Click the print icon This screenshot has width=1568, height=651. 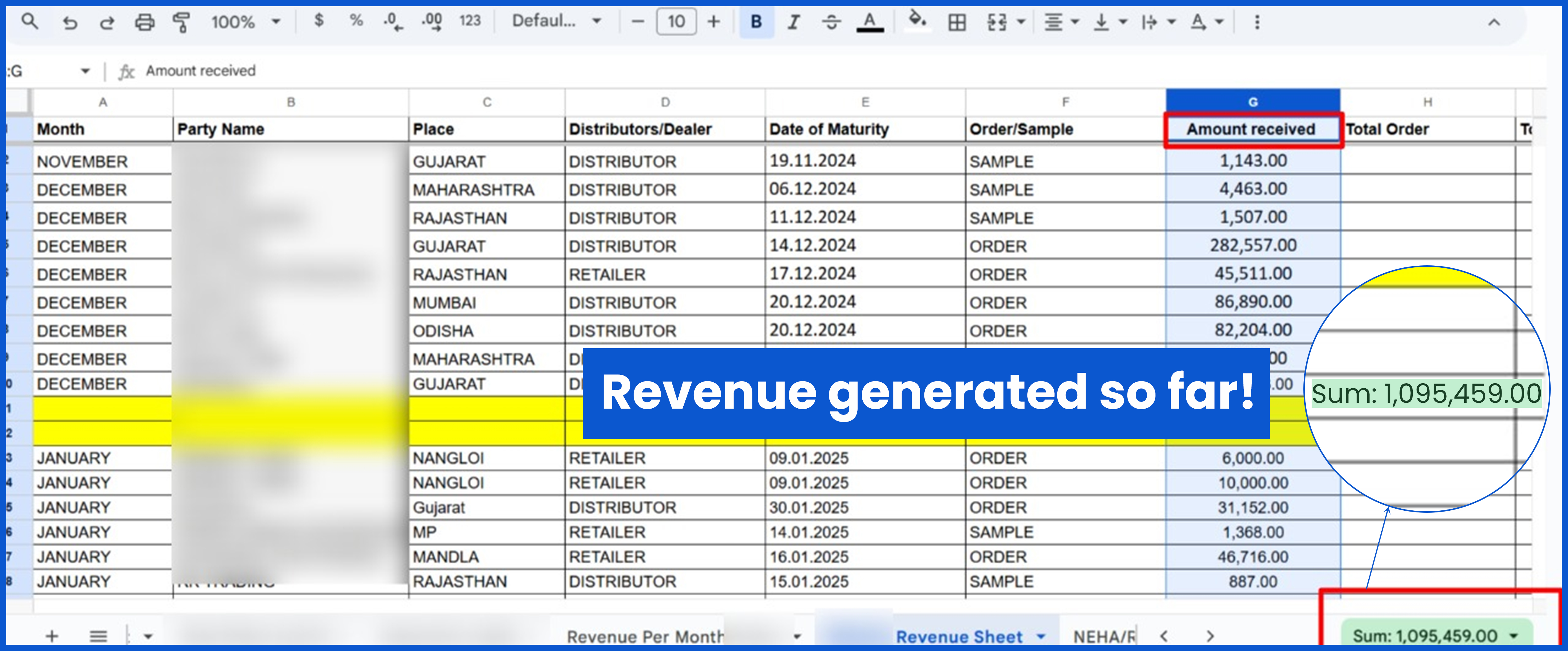point(144,23)
